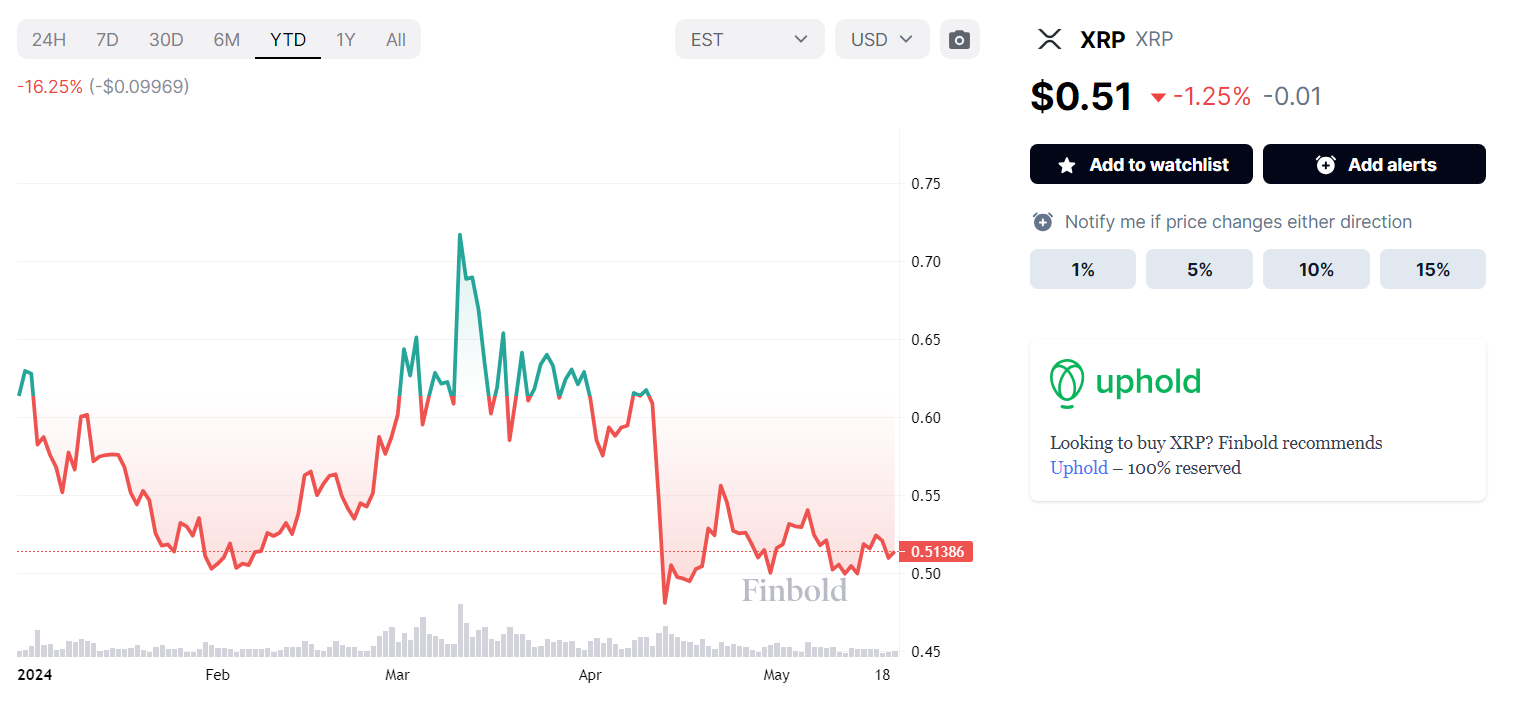The height and width of the screenshot is (710, 1518).
Task: Switch to the 24H timeframe tab
Action: click(x=49, y=40)
